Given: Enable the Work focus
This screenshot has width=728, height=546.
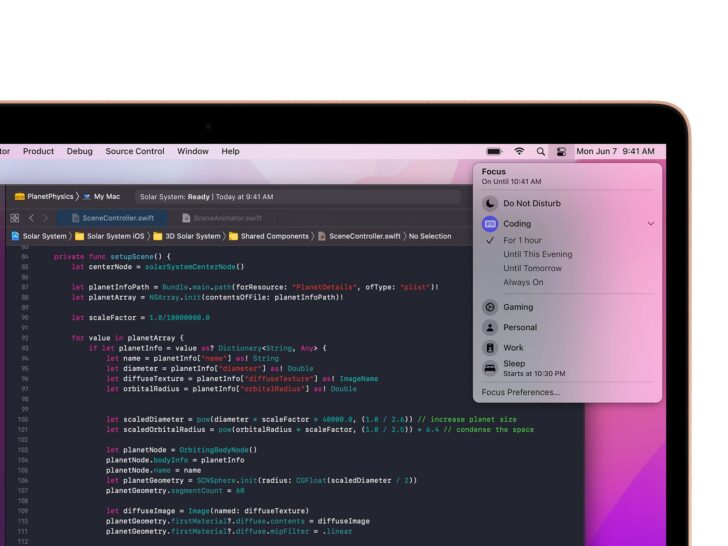Looking at the screenshot, I should coord(567,348).
